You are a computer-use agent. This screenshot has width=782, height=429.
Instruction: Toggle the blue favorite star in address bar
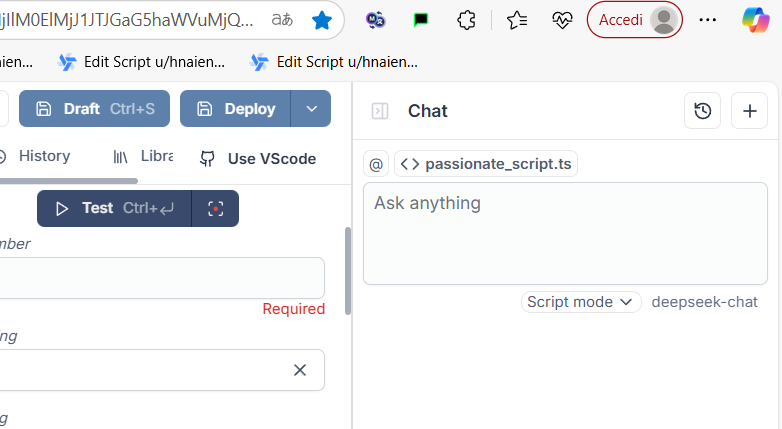(322, 20)
